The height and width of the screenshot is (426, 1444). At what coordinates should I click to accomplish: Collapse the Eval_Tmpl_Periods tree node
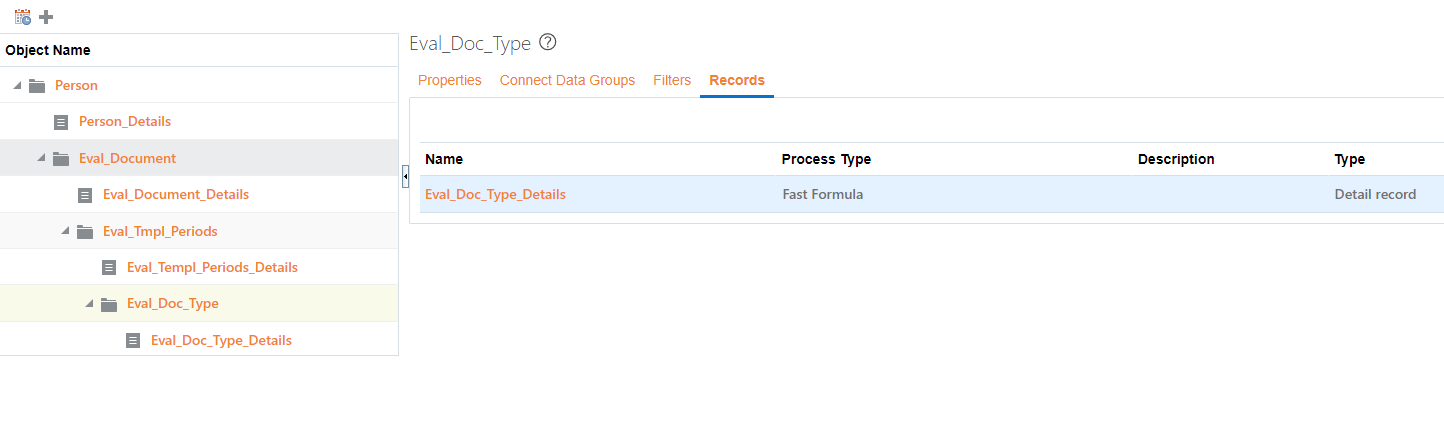click(65, 232)
